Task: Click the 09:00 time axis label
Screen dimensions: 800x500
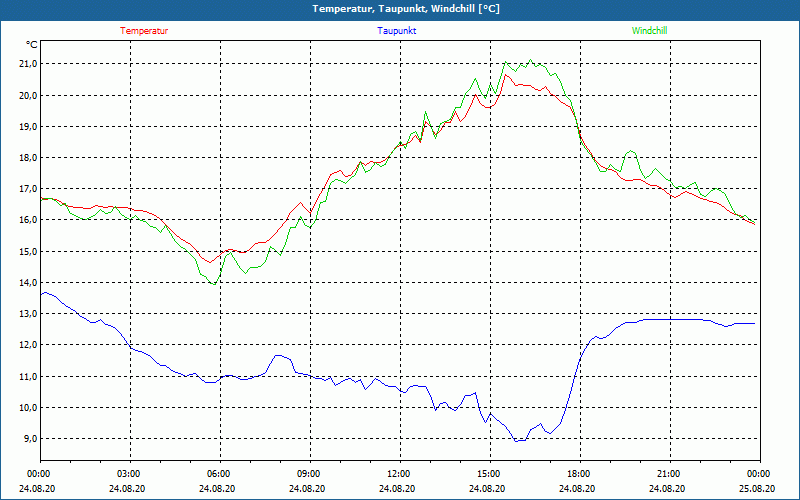Action: click(x=307, y=474)
